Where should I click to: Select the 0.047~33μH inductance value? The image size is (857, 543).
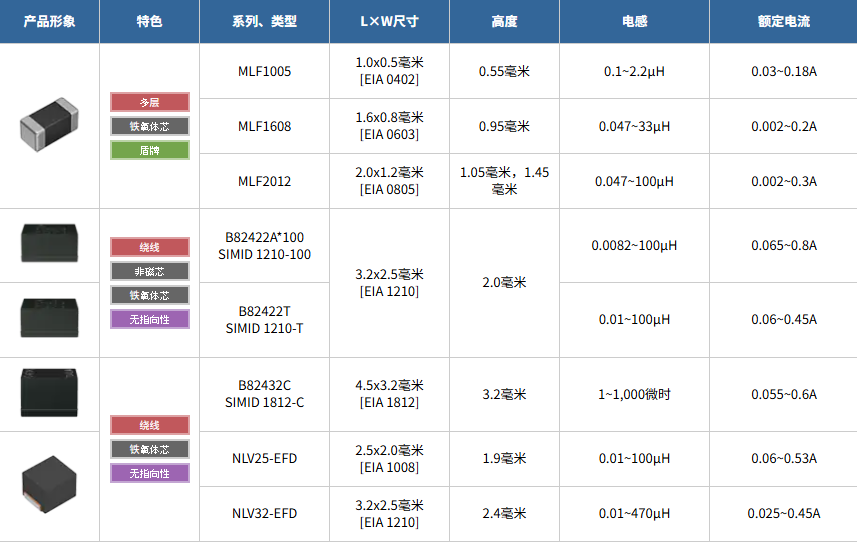coord(634,126)
